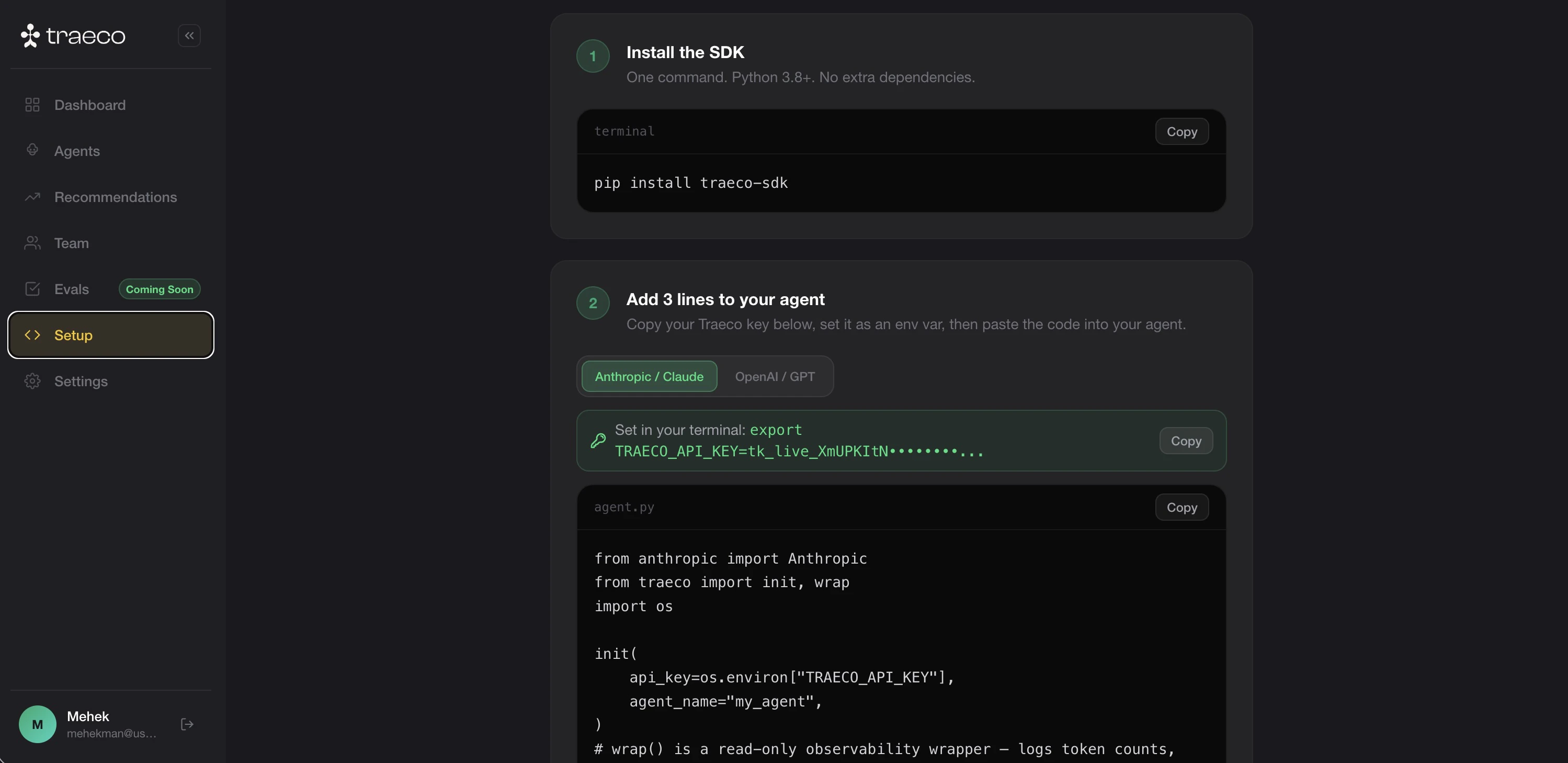Click the 'One command. Python 3.8+' description

[x=800, y=77]
